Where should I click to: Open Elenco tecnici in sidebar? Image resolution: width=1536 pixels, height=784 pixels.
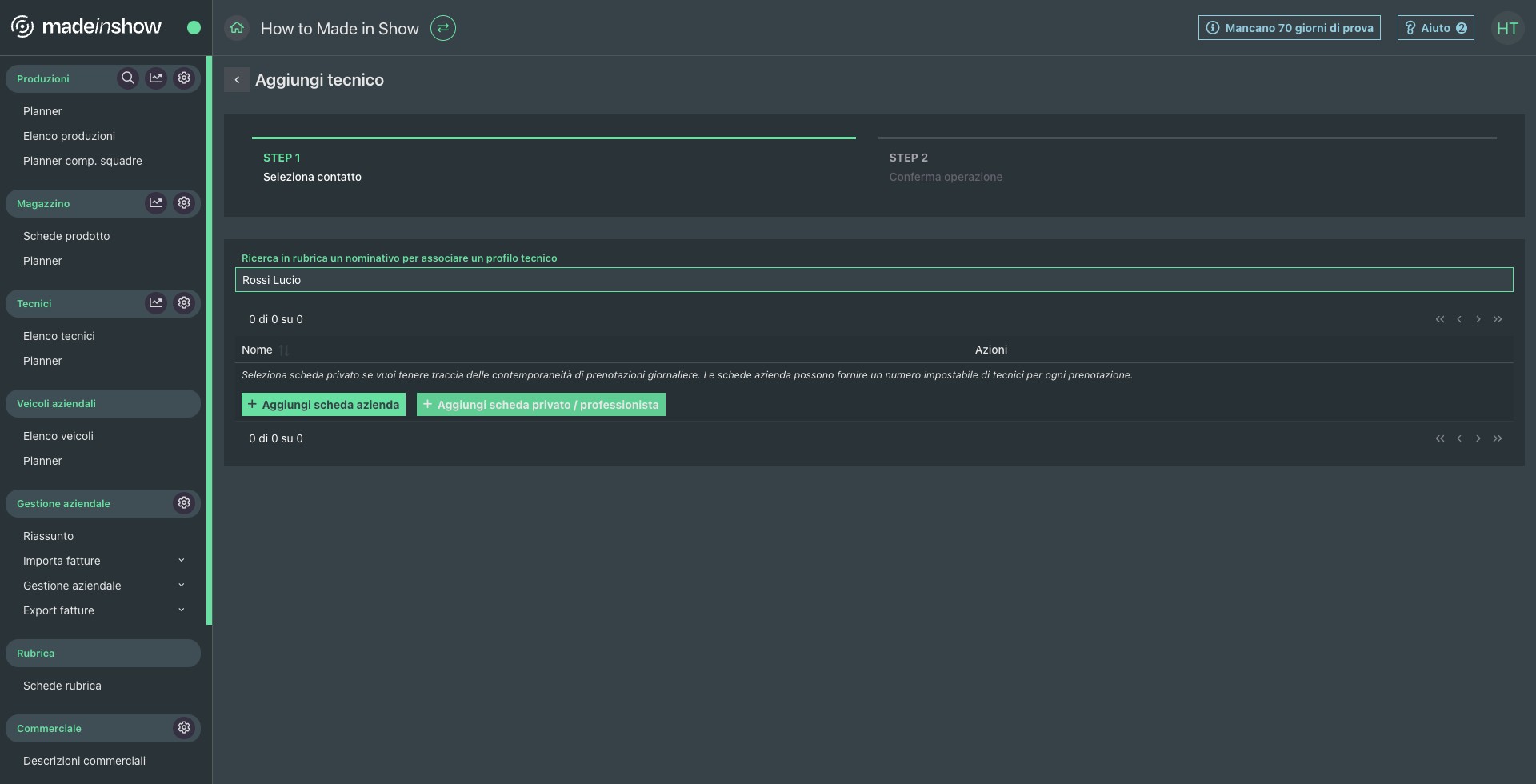tap(59, 336)
